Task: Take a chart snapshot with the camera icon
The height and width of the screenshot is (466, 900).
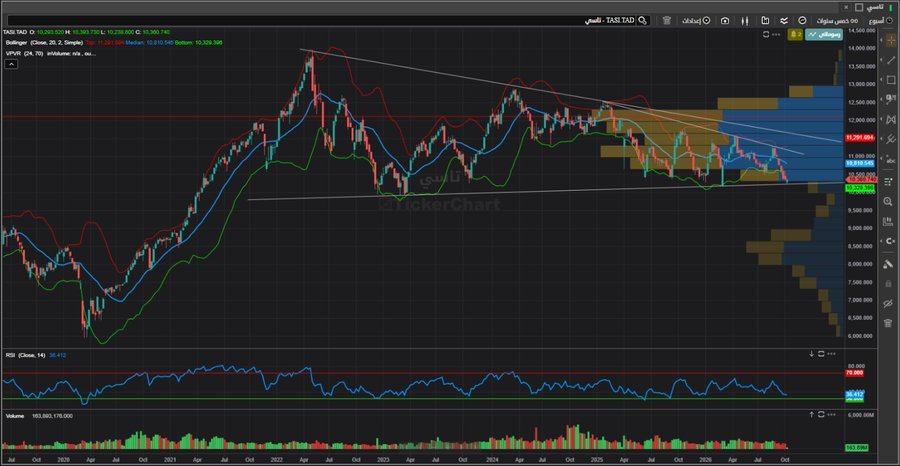Action: tap(726, 21)
